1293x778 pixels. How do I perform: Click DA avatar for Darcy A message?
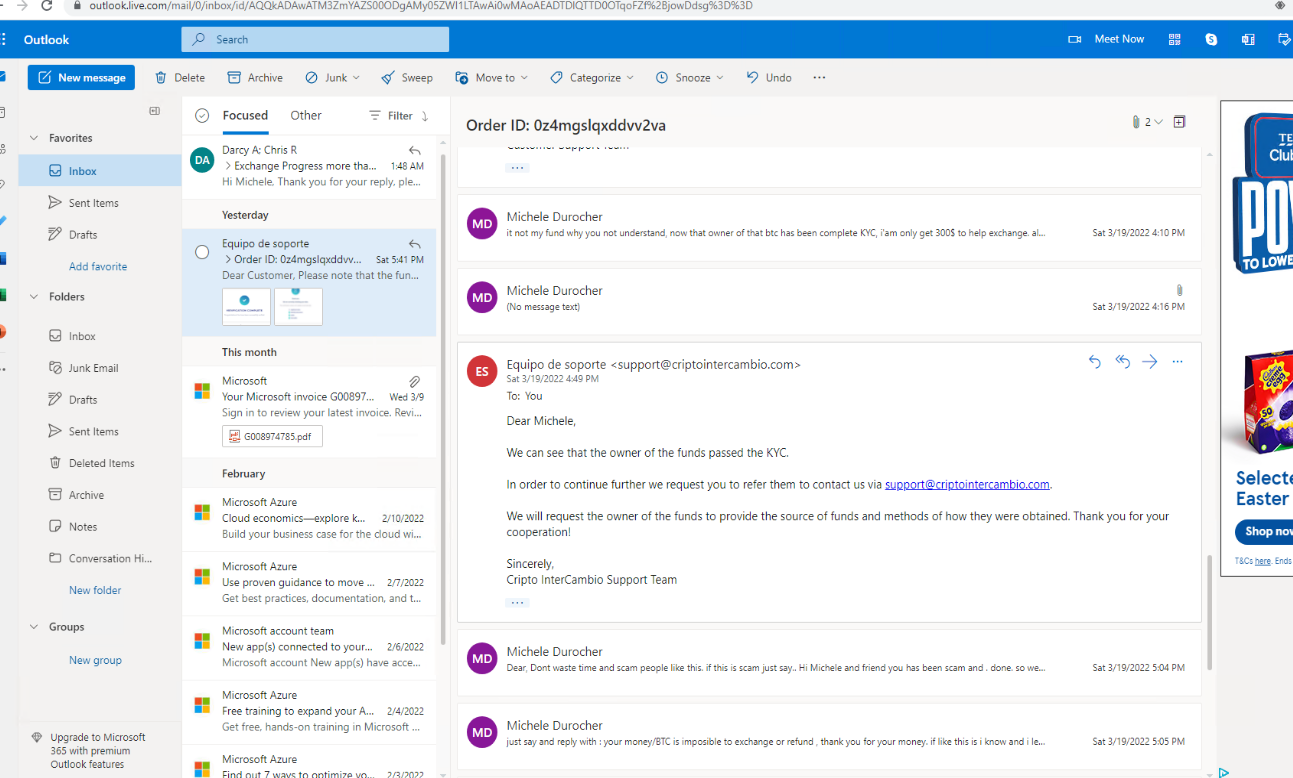pyautogui.click(x=203, y=159)
